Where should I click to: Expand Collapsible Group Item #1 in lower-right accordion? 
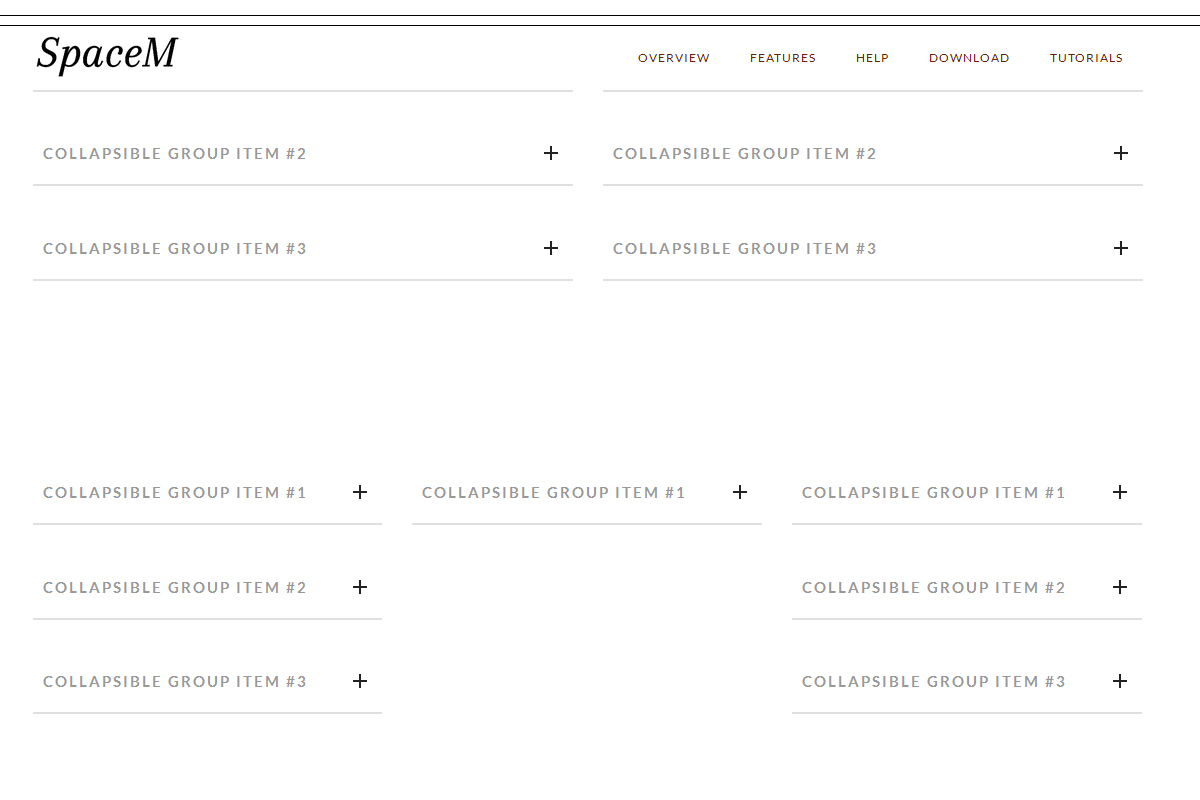click(x=967, y=492)
